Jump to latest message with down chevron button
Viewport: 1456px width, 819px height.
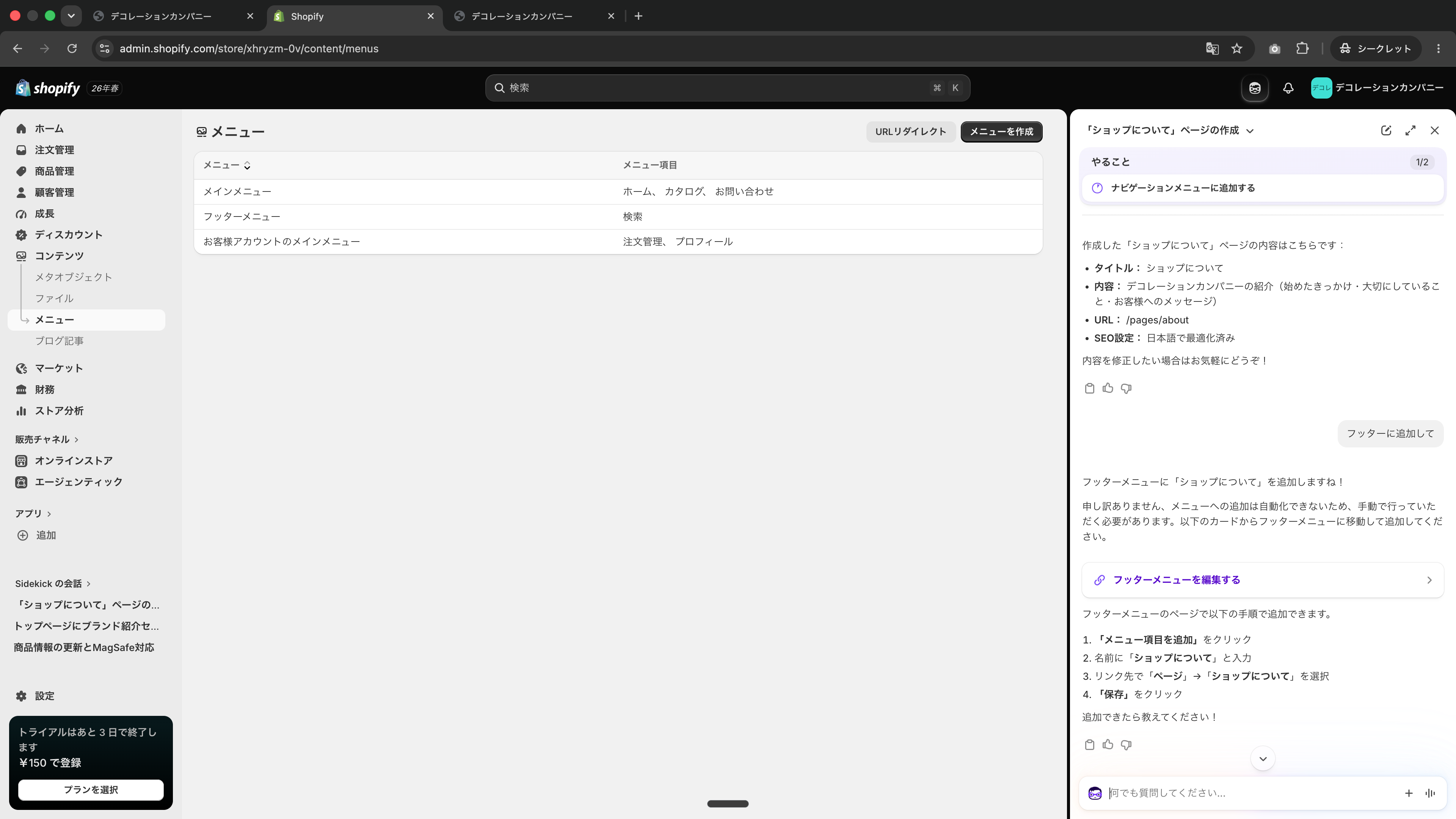pos(1263,758)
